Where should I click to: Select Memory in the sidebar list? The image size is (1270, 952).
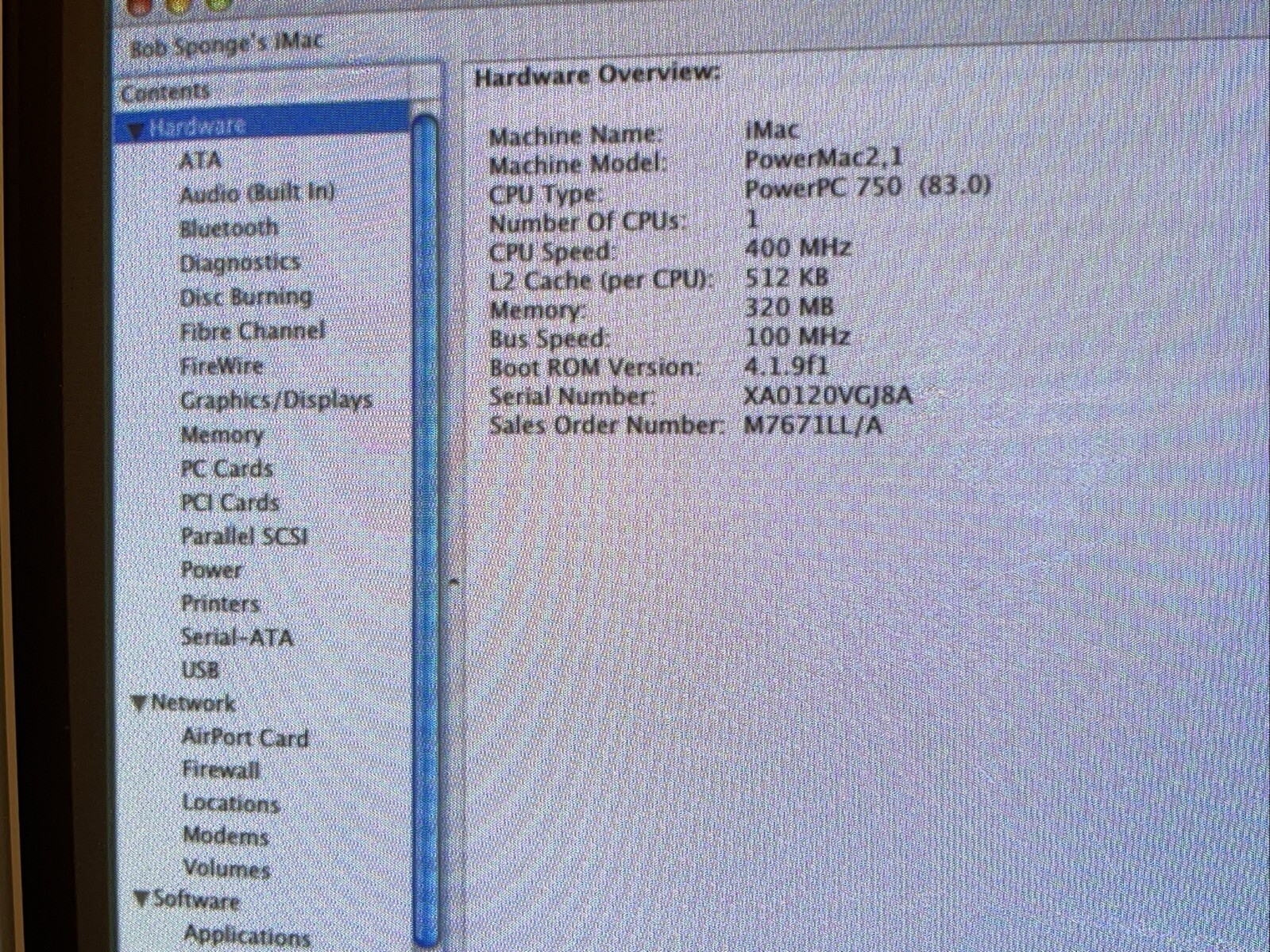click(x=222, y=435)
